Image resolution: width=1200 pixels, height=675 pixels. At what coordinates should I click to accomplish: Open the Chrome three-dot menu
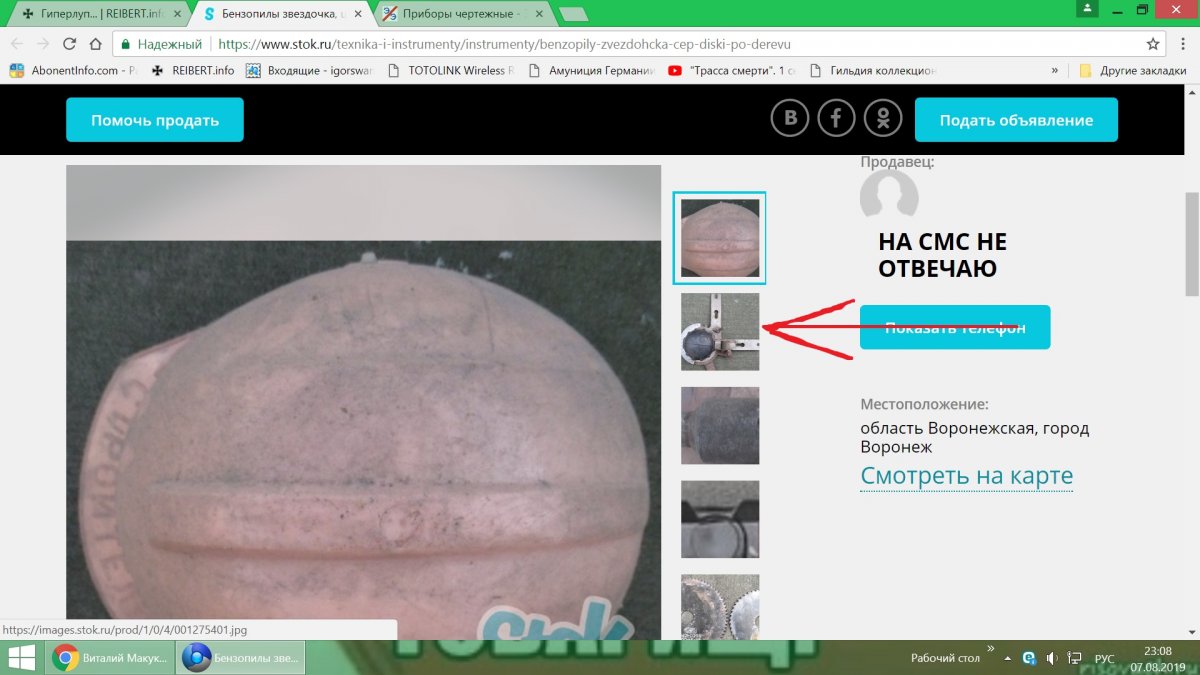[1181, 44]
